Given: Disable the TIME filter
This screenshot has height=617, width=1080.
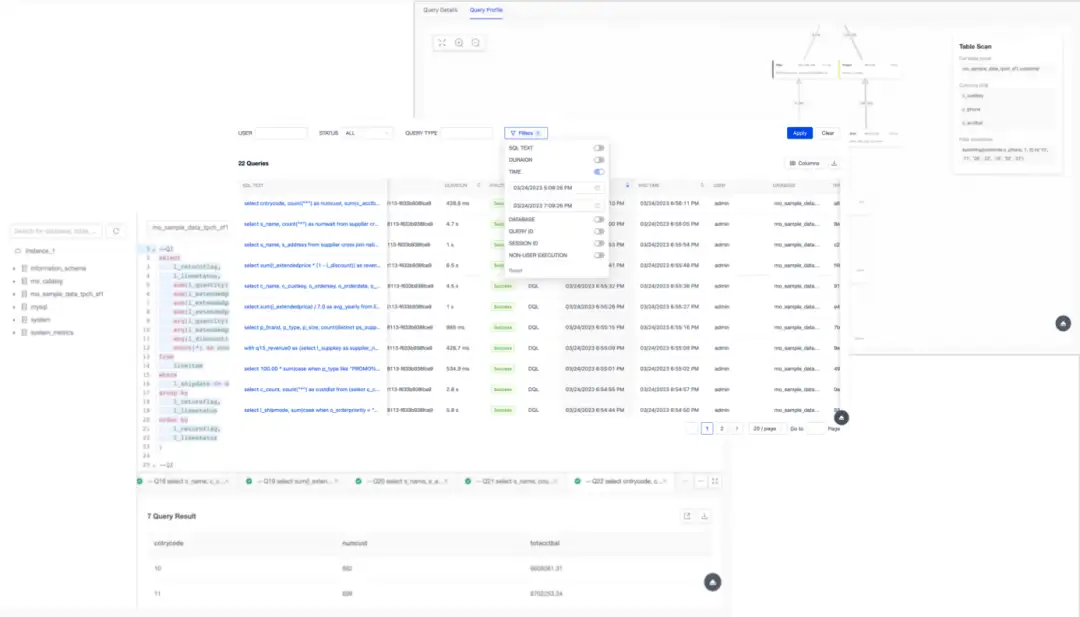Looking at the screenshot, I should pos(599,171).
